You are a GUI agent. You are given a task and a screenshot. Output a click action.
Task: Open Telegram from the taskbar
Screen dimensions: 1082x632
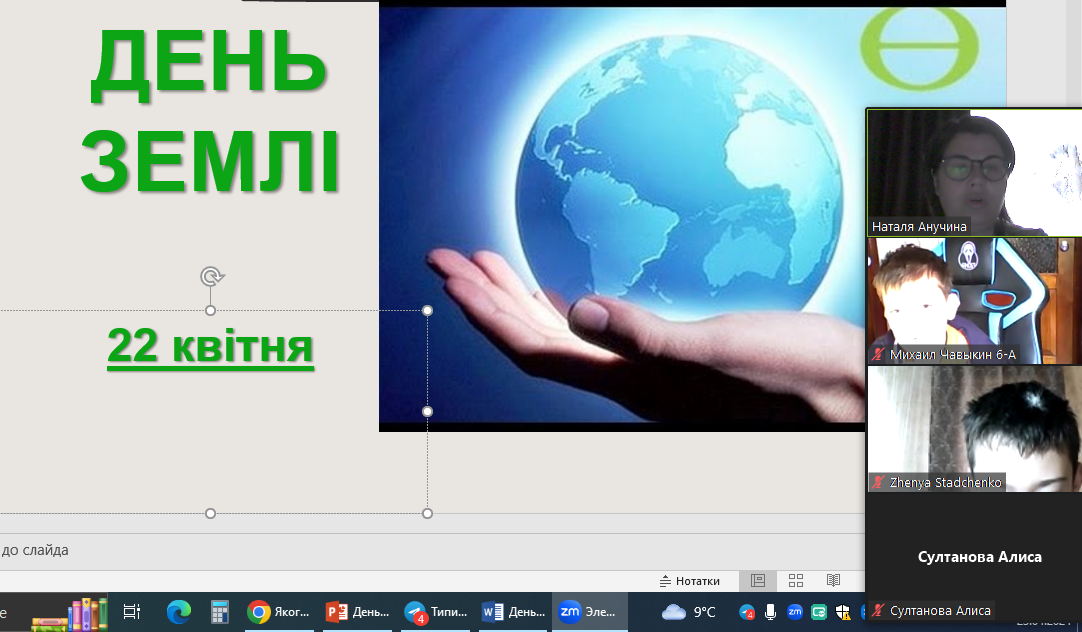(435, 611)
